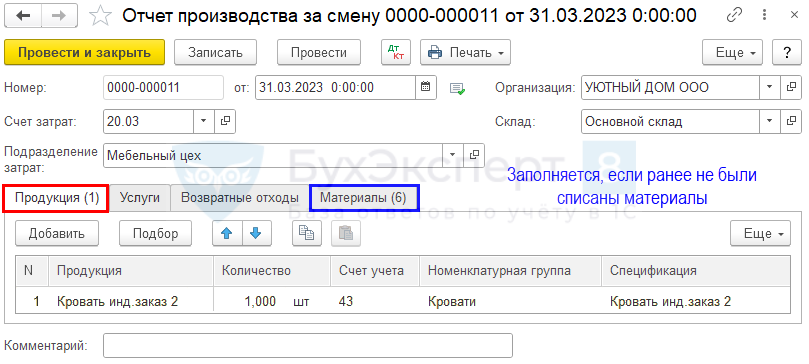The width and height of the screenshot is (809, 364).
Task: Add document to favorites with star icon
Action: [x=101, y=16]
